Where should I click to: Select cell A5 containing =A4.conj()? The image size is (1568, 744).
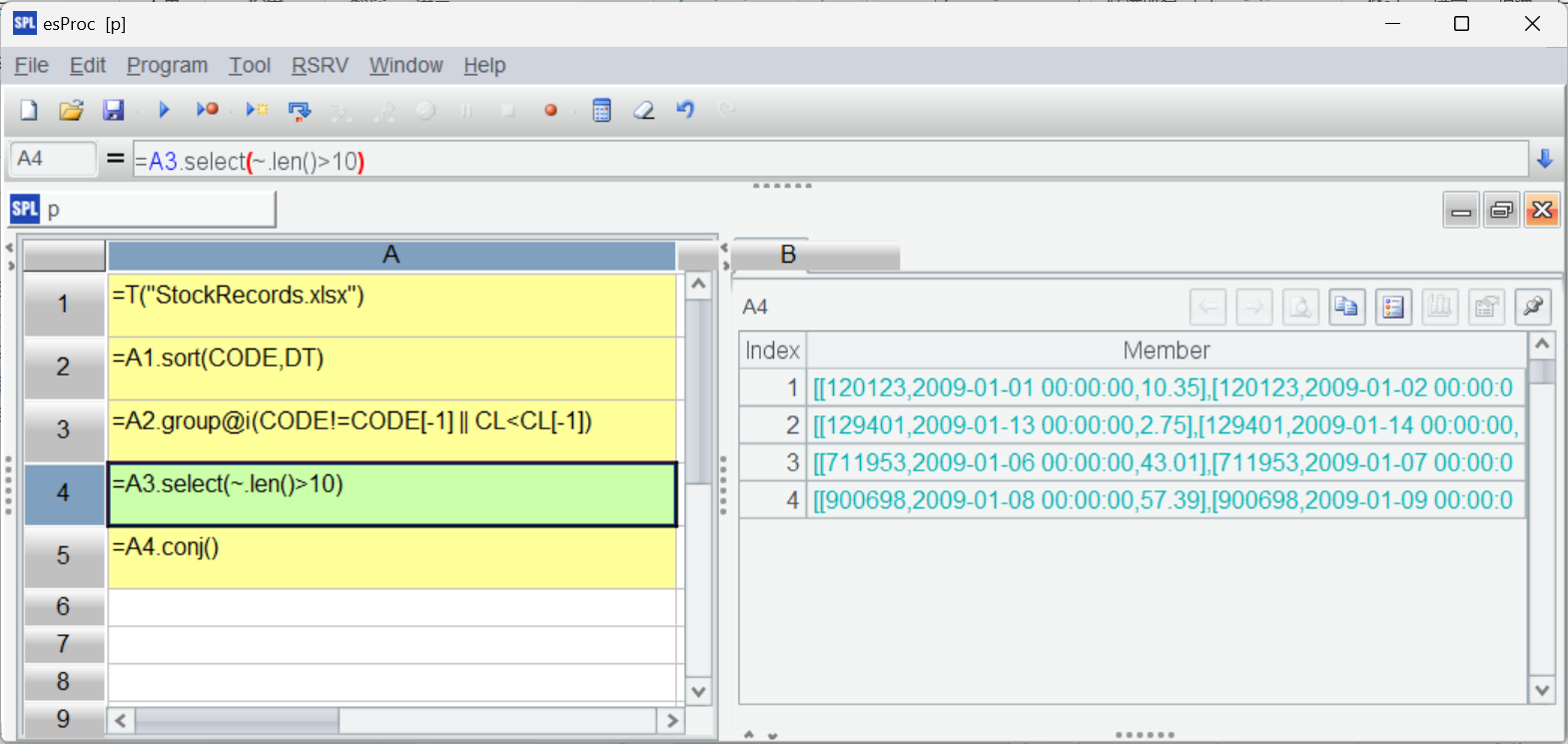pyautogui.click(x=392, y=557)
